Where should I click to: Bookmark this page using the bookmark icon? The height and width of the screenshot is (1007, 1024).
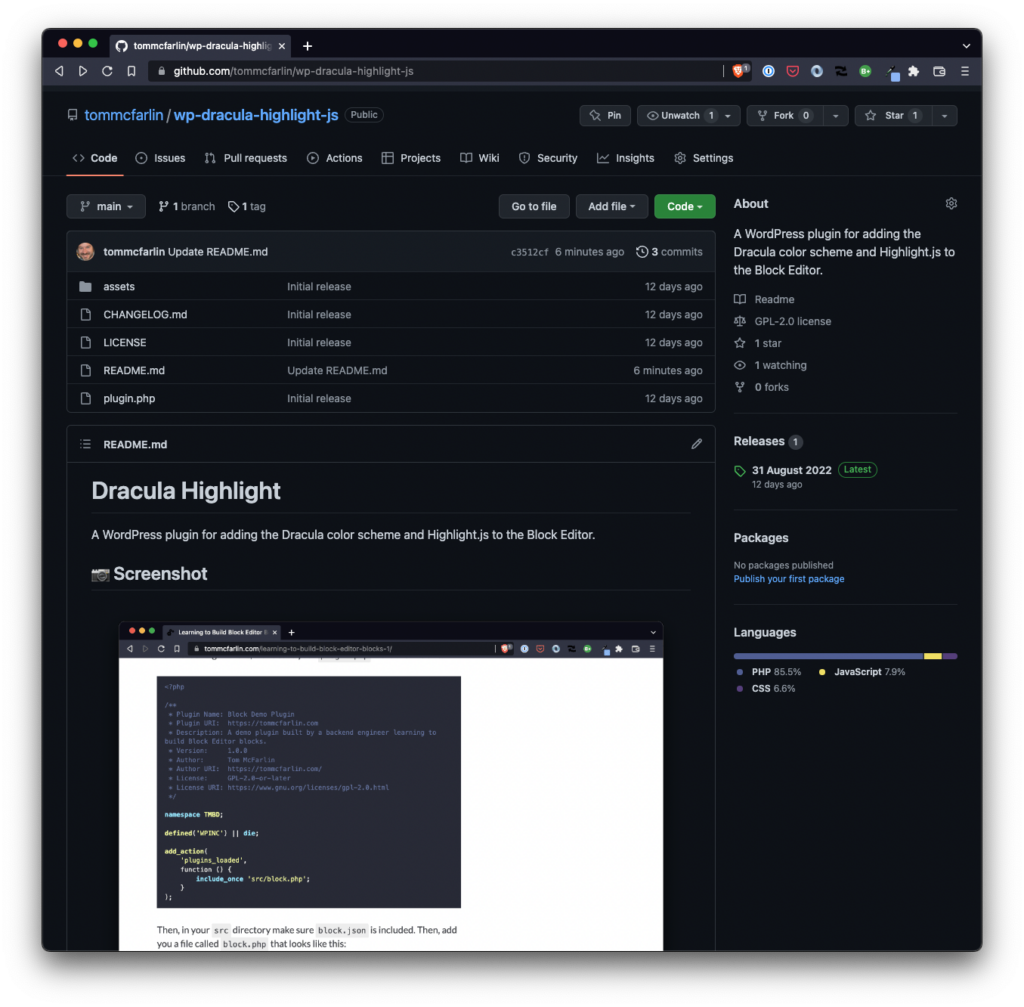[131, 71]
